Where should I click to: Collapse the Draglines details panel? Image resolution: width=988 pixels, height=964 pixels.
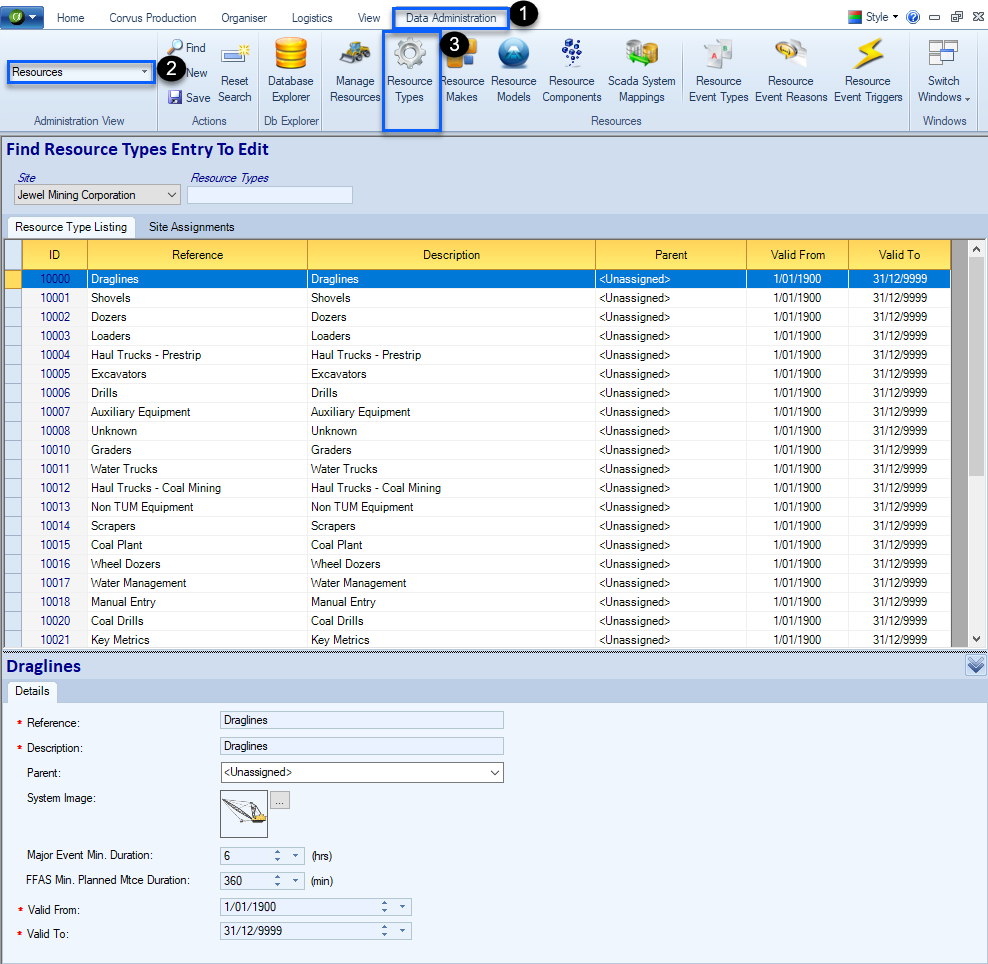coord(975,665)
